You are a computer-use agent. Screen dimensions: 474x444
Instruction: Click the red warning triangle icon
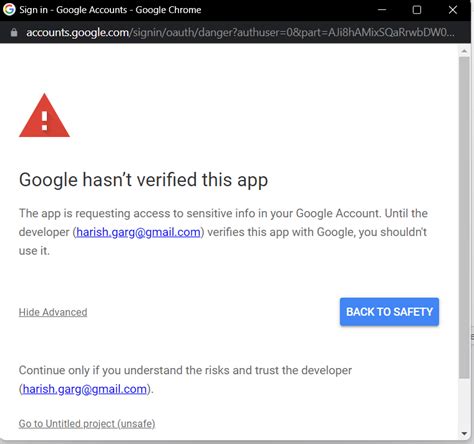click(x=44, y=116)
